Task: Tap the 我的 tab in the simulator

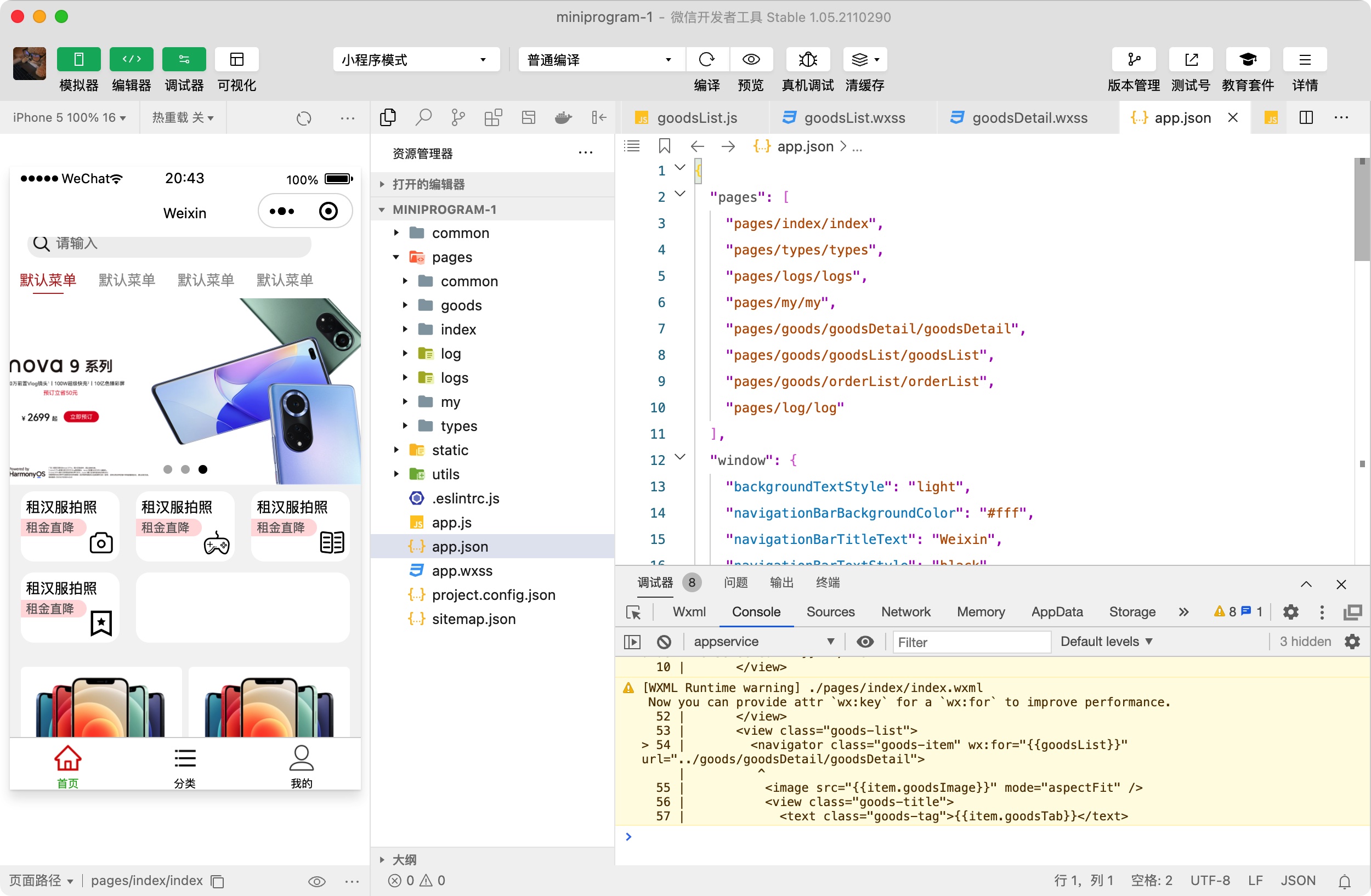Action: point(301,766)
